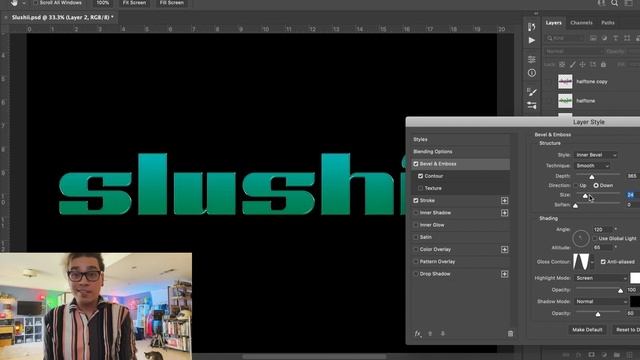This screenshot has width=640, height=360.
Task: Lock all padlock icon in Layers panel
Action: 603,64
